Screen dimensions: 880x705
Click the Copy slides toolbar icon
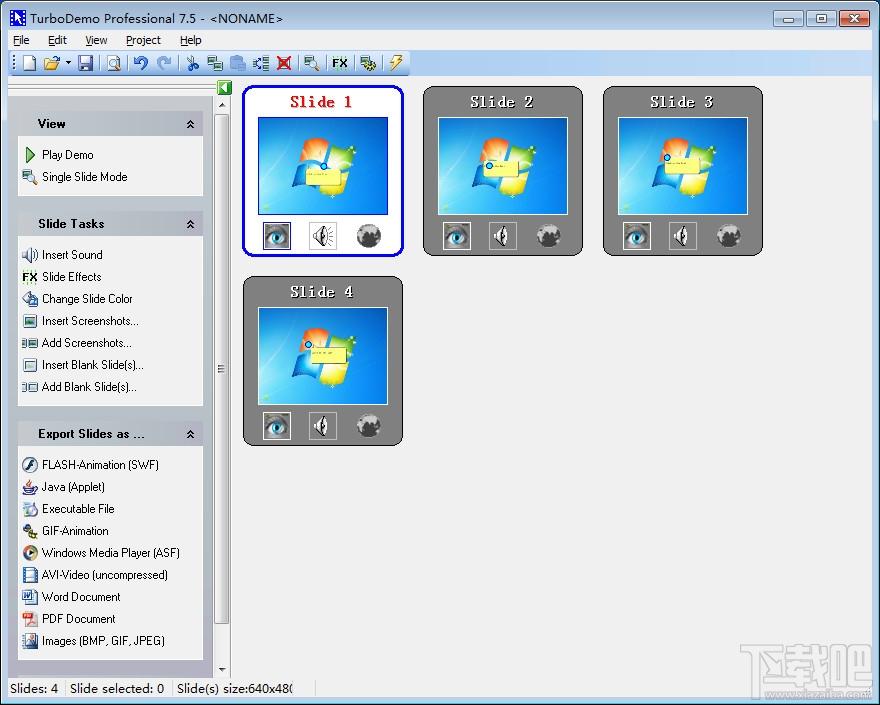coord(215,63)
